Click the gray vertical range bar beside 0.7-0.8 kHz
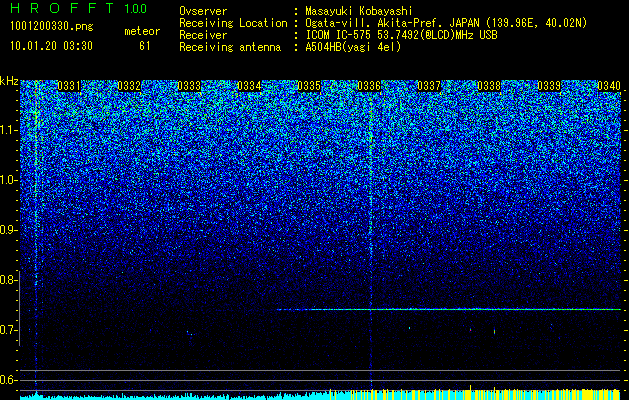This screenshot has width=629, height=400. 20,308
